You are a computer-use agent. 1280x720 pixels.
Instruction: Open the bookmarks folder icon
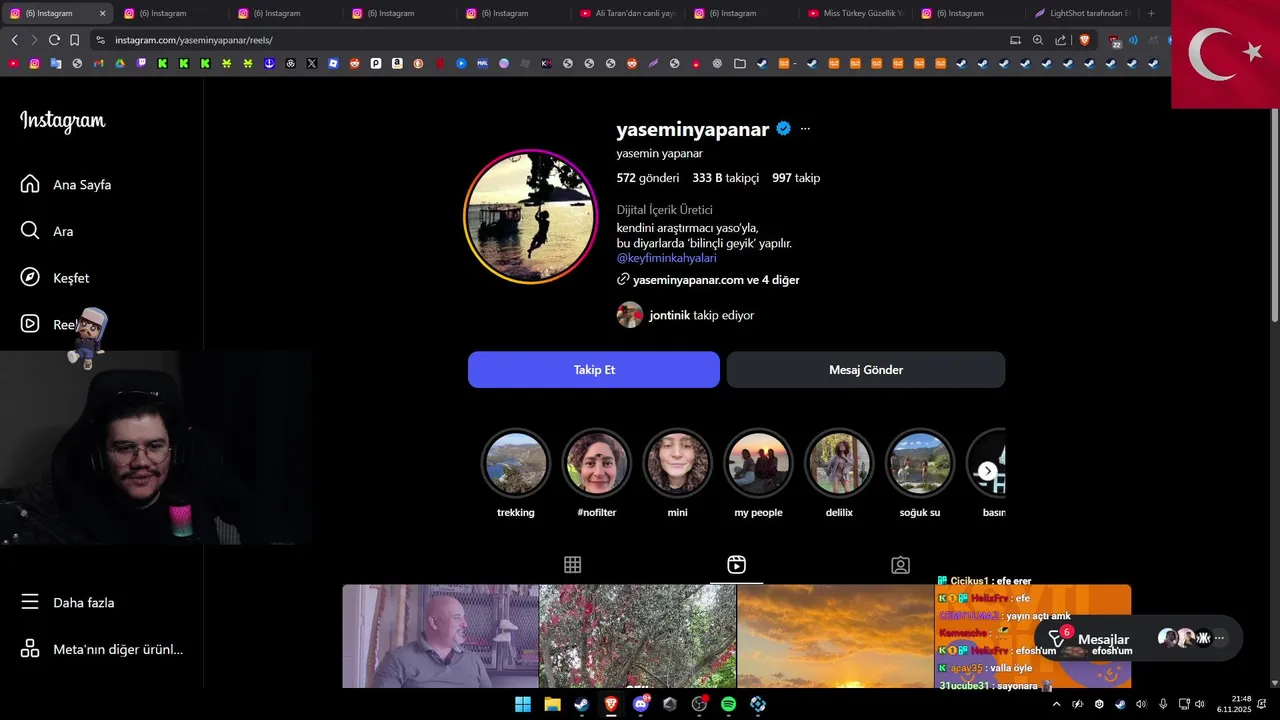coord(739,63)
